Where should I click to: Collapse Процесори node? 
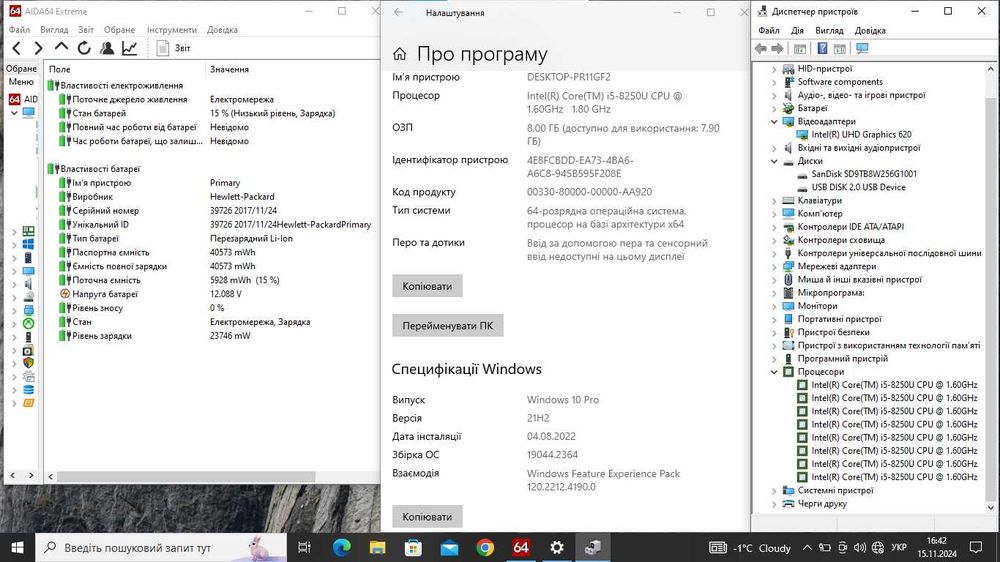774,372
